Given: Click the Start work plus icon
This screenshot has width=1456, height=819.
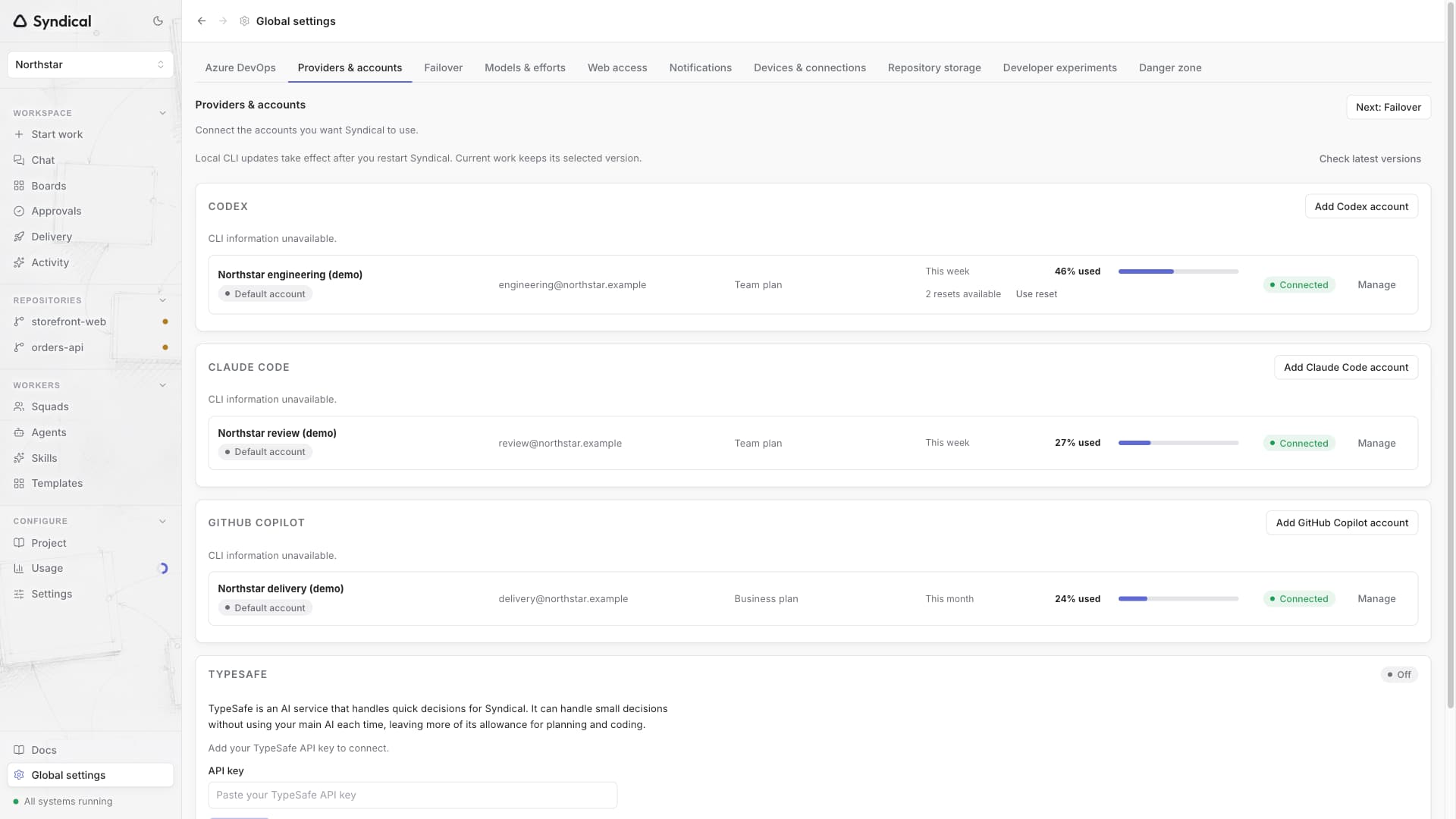Looking at the screenshot, I should [19, 134].
